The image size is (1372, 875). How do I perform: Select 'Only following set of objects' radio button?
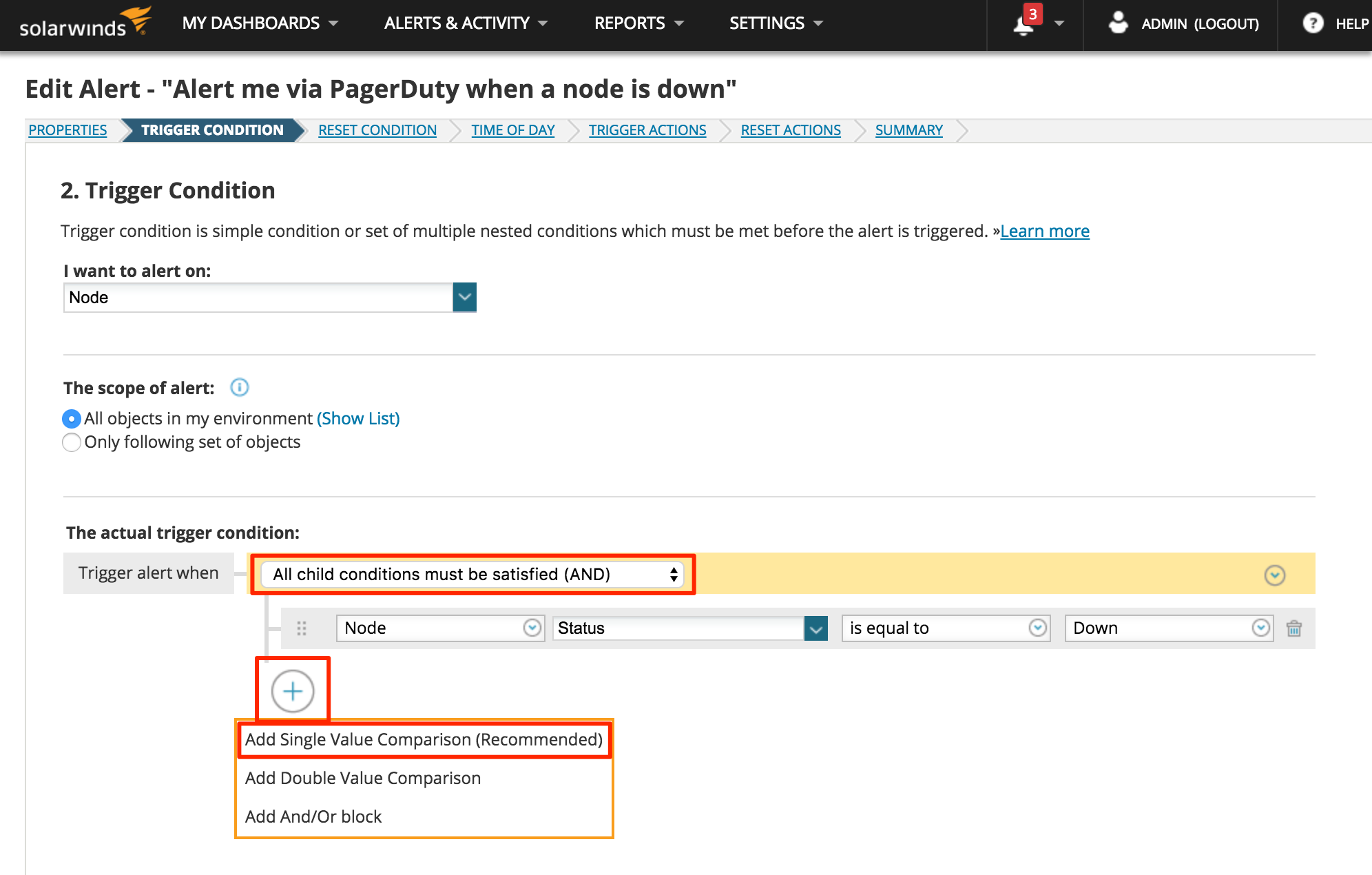pyautogui.click(x=72, y=443)
